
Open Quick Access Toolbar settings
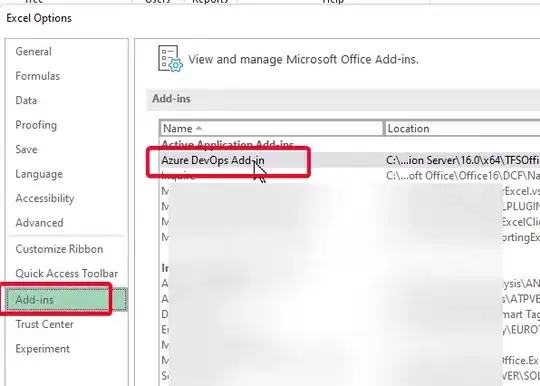point(67,273)
